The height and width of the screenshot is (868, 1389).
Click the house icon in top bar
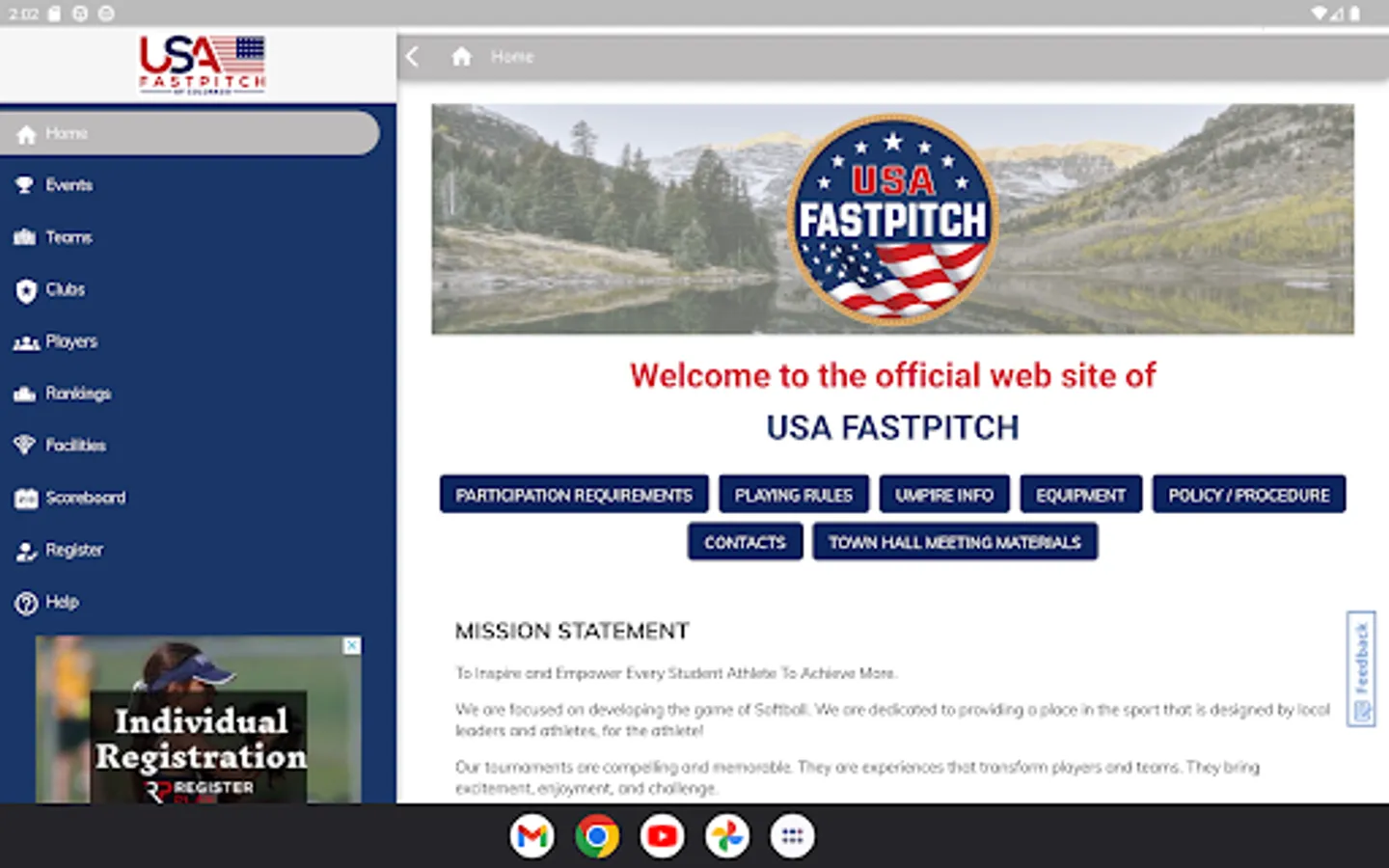click(462, 57)
